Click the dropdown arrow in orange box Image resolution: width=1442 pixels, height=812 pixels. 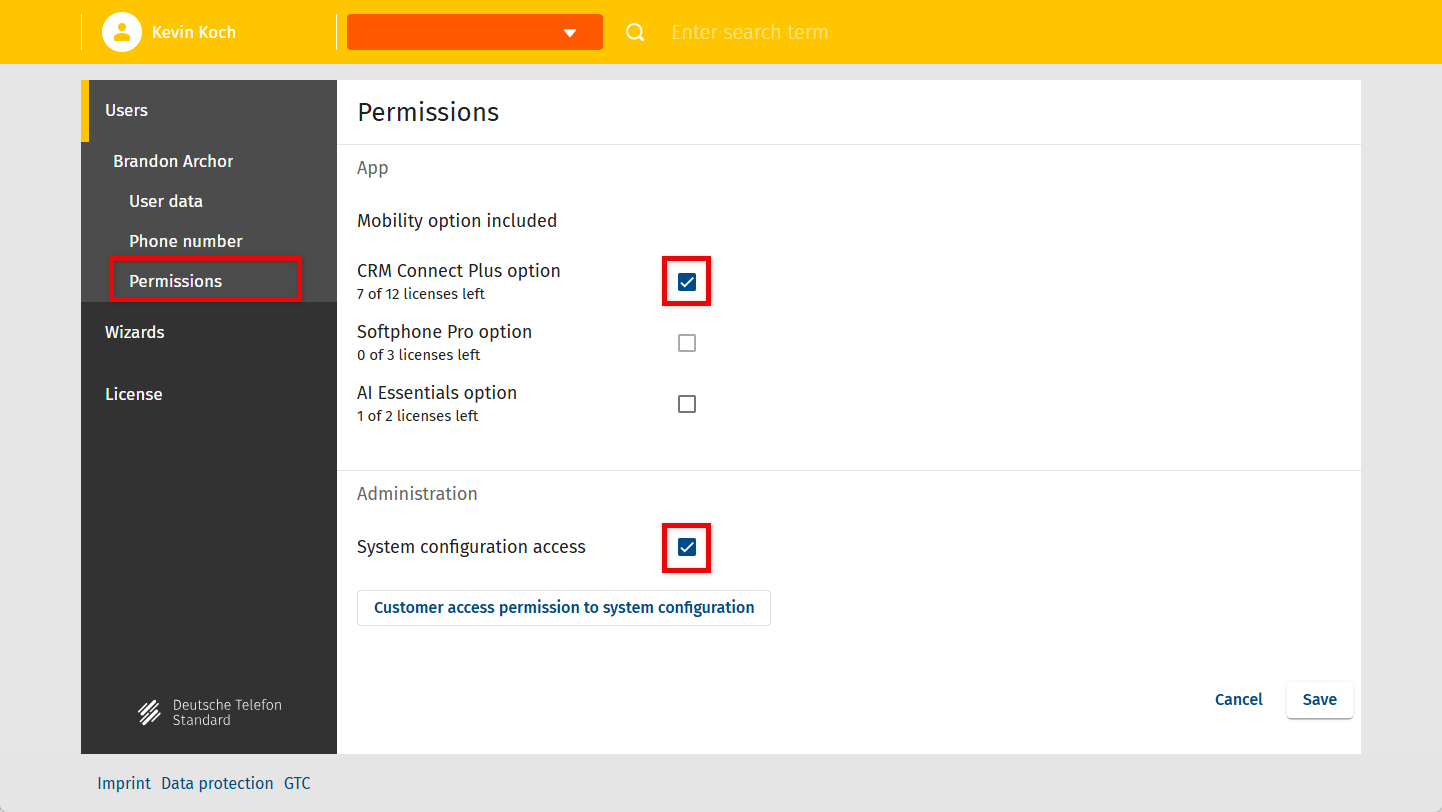(570, 33)
